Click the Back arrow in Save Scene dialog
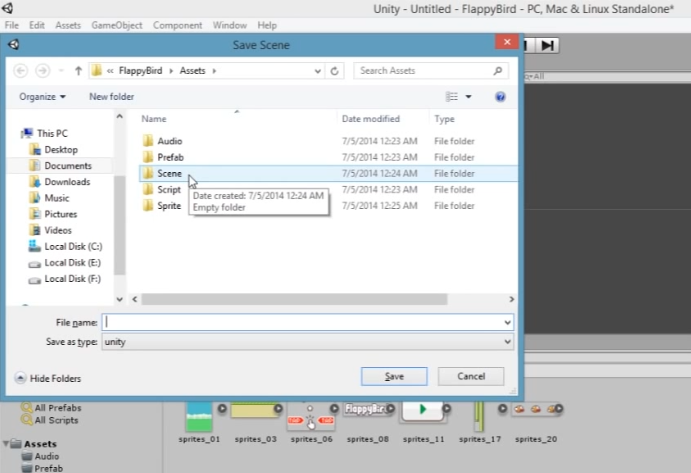Viewport: 691px width, 473px height. [x=21, y=71]
